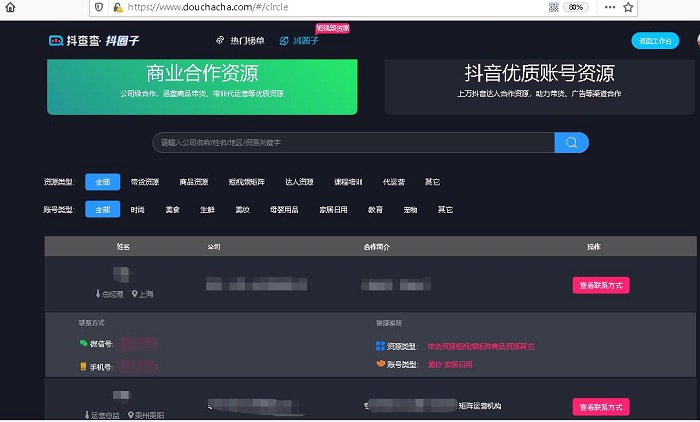Filter resource type by 课程培训

pyautogui.click(x=348, y=182)
